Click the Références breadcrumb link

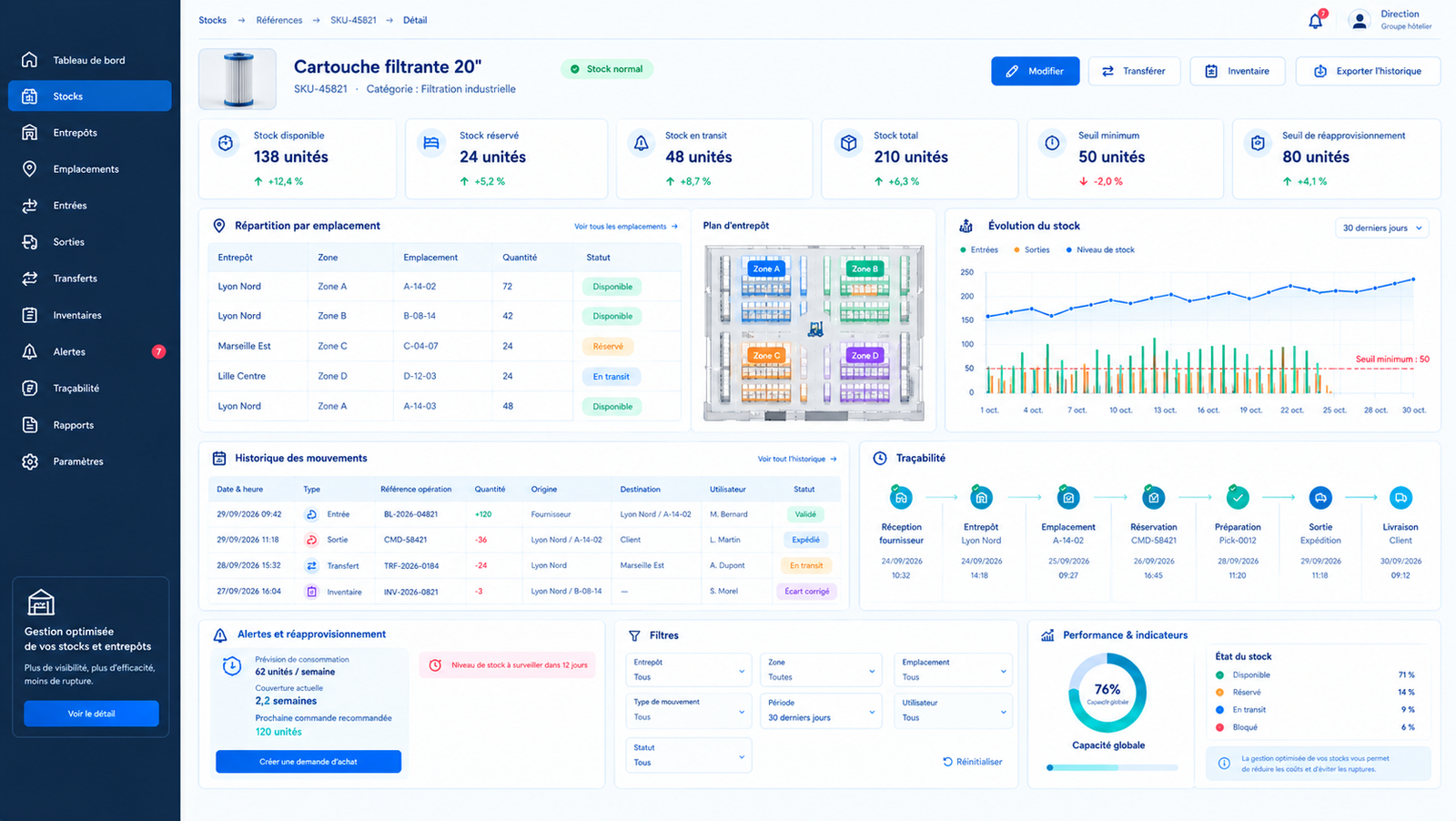pyautogui.click(x=279, y=20)
